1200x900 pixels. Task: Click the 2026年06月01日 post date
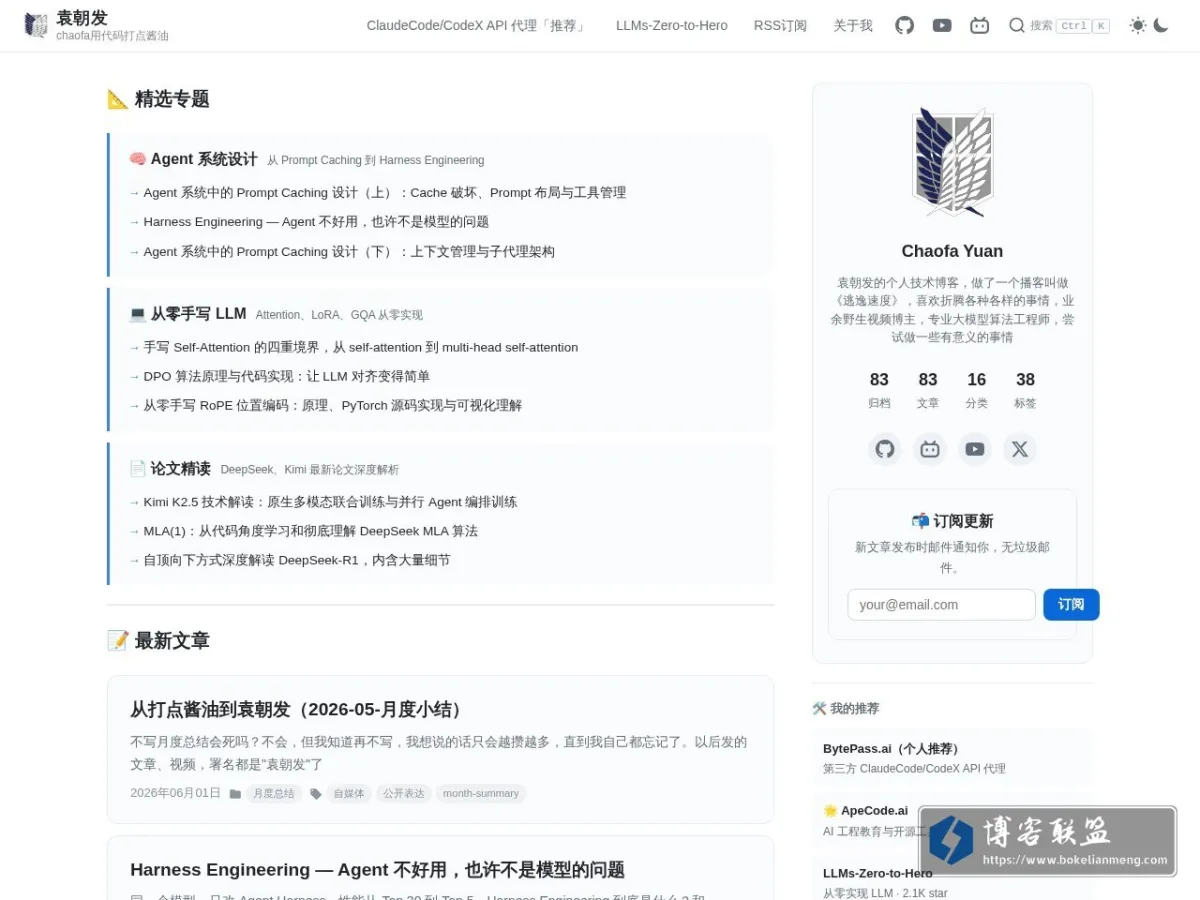175,794
